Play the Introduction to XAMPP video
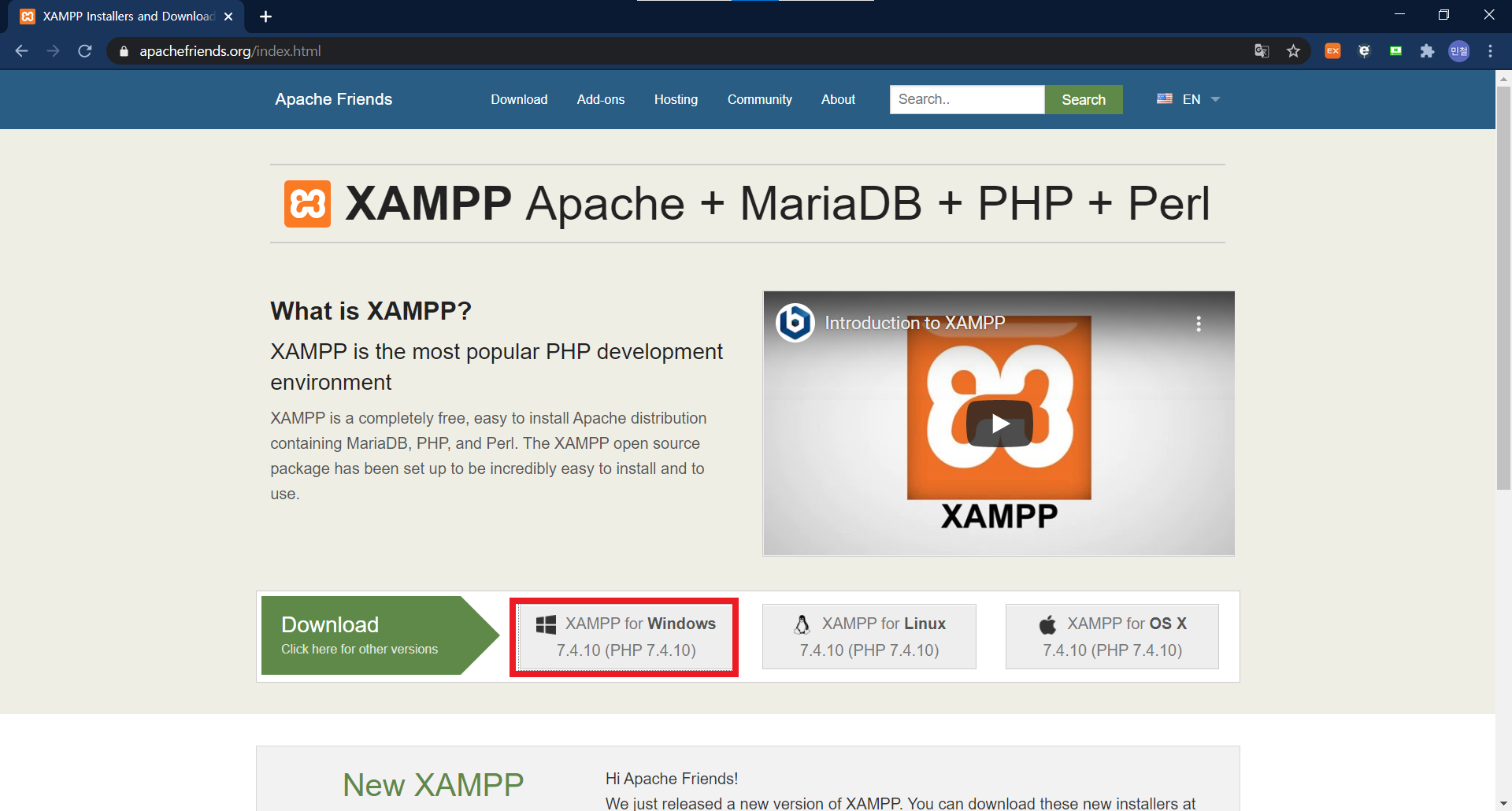Image resolution: width=1512 pixels, height=811 pixels. pos(999,424)
